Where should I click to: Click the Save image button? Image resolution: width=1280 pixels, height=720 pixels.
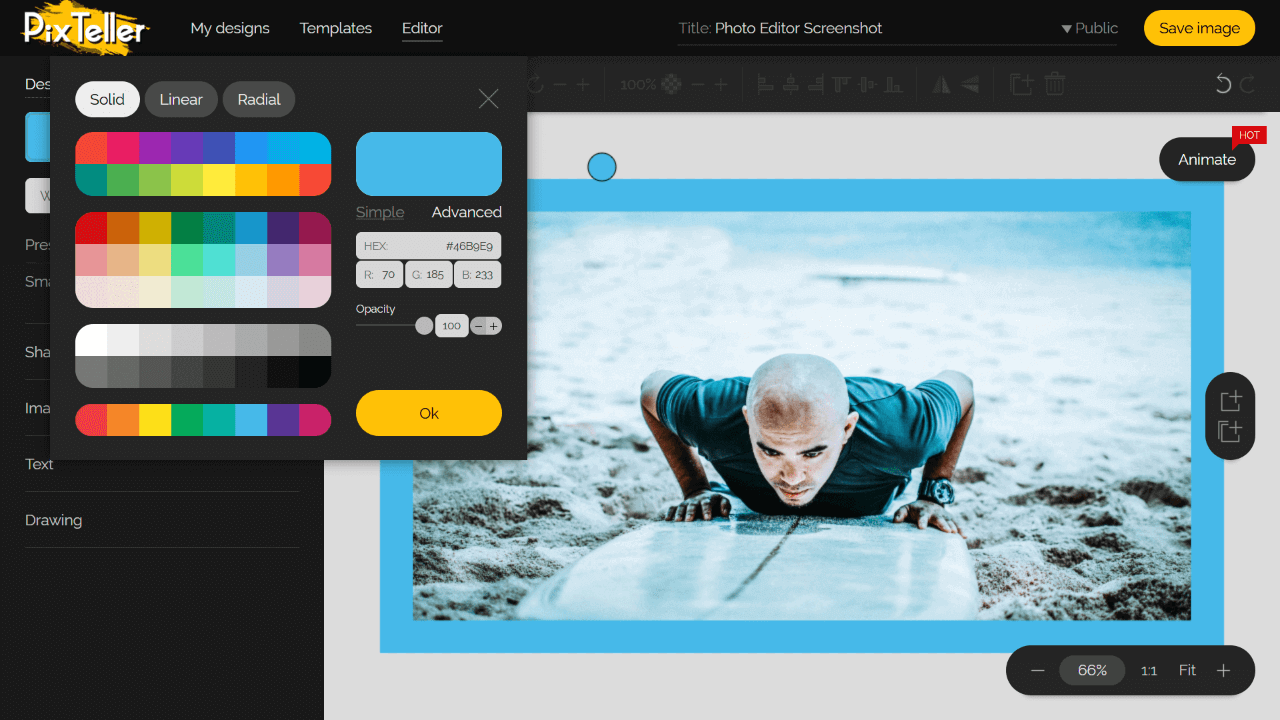pos(1199,28)
